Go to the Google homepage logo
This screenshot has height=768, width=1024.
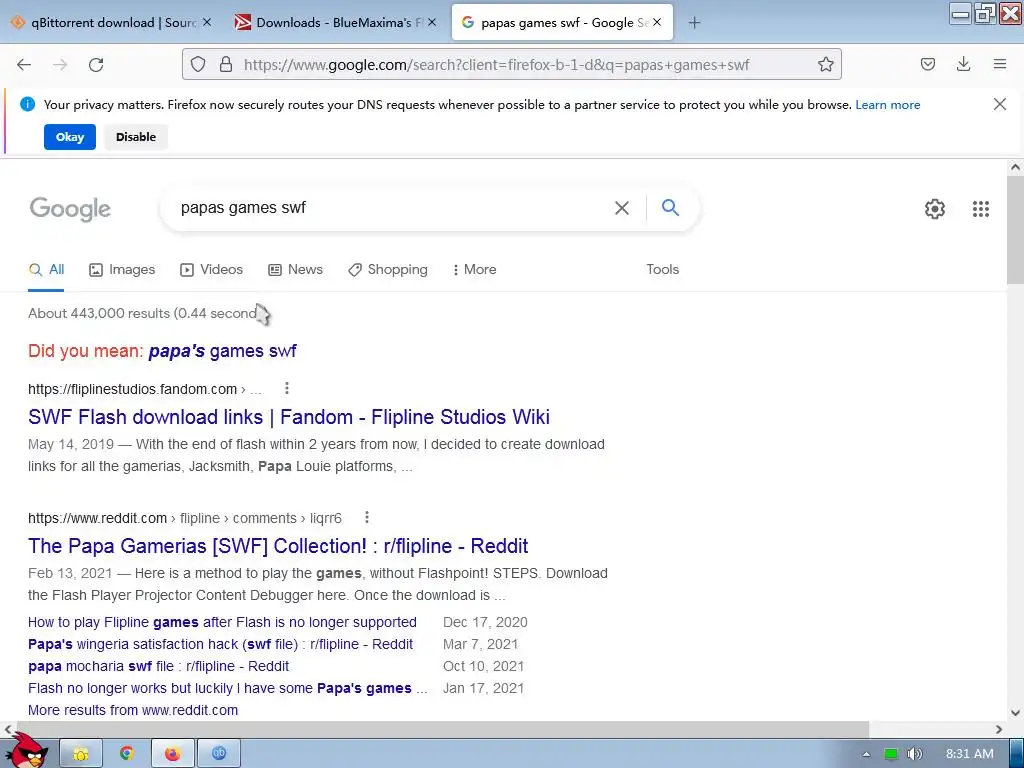click(x=70, y=209)
